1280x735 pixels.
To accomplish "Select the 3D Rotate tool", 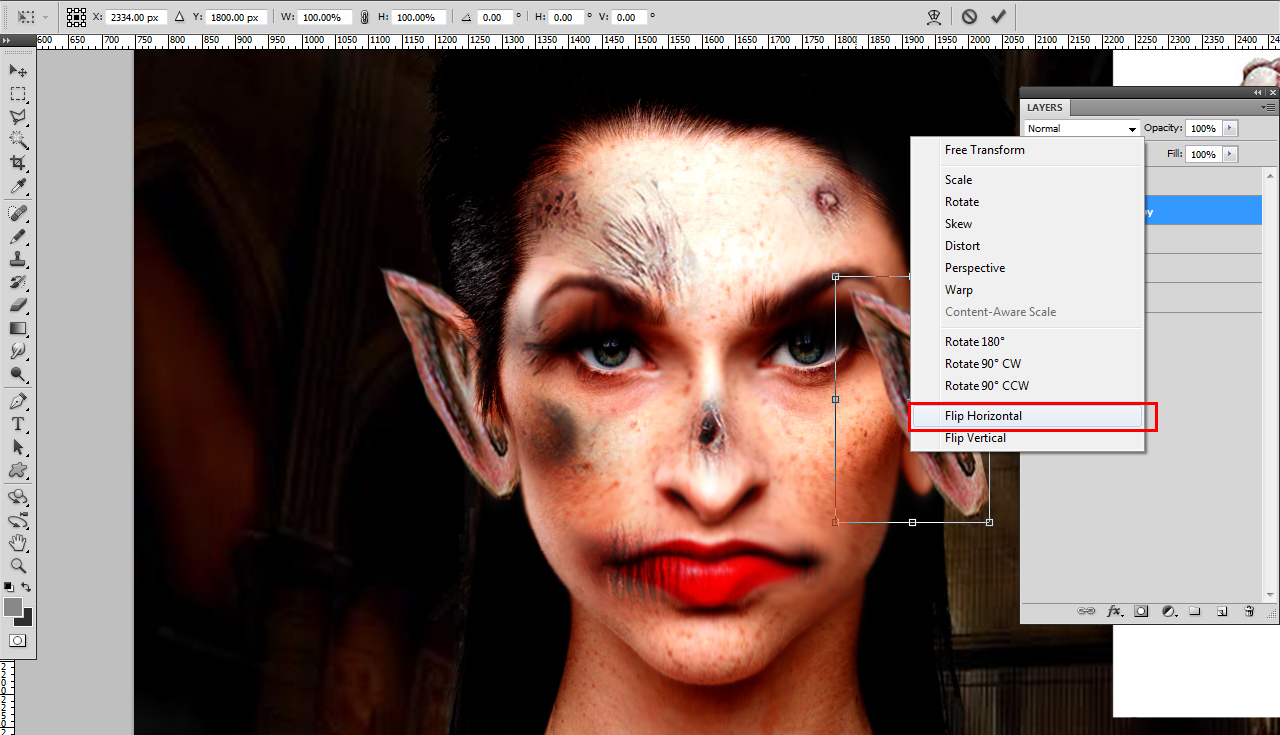I will click(x=18, y=497).
